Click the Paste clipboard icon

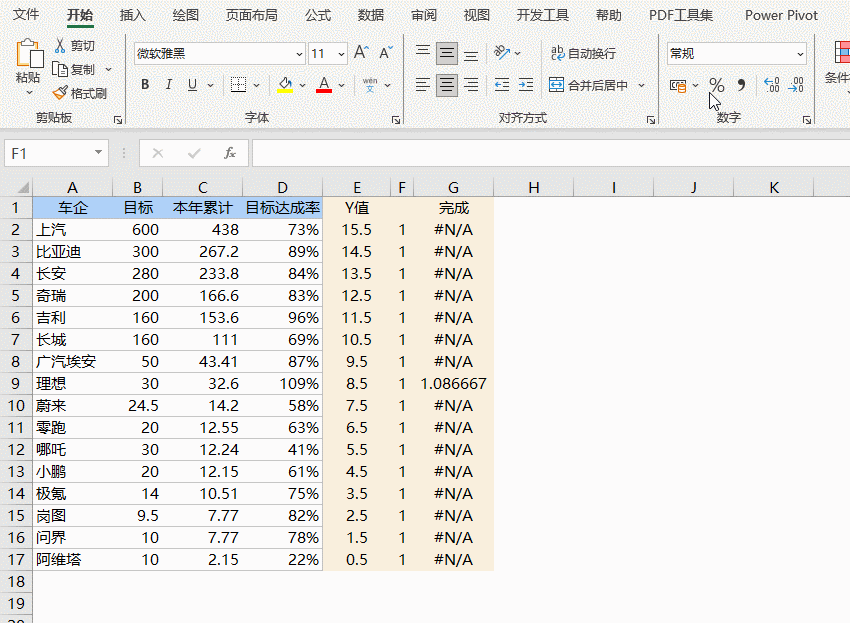pos(29,54)
